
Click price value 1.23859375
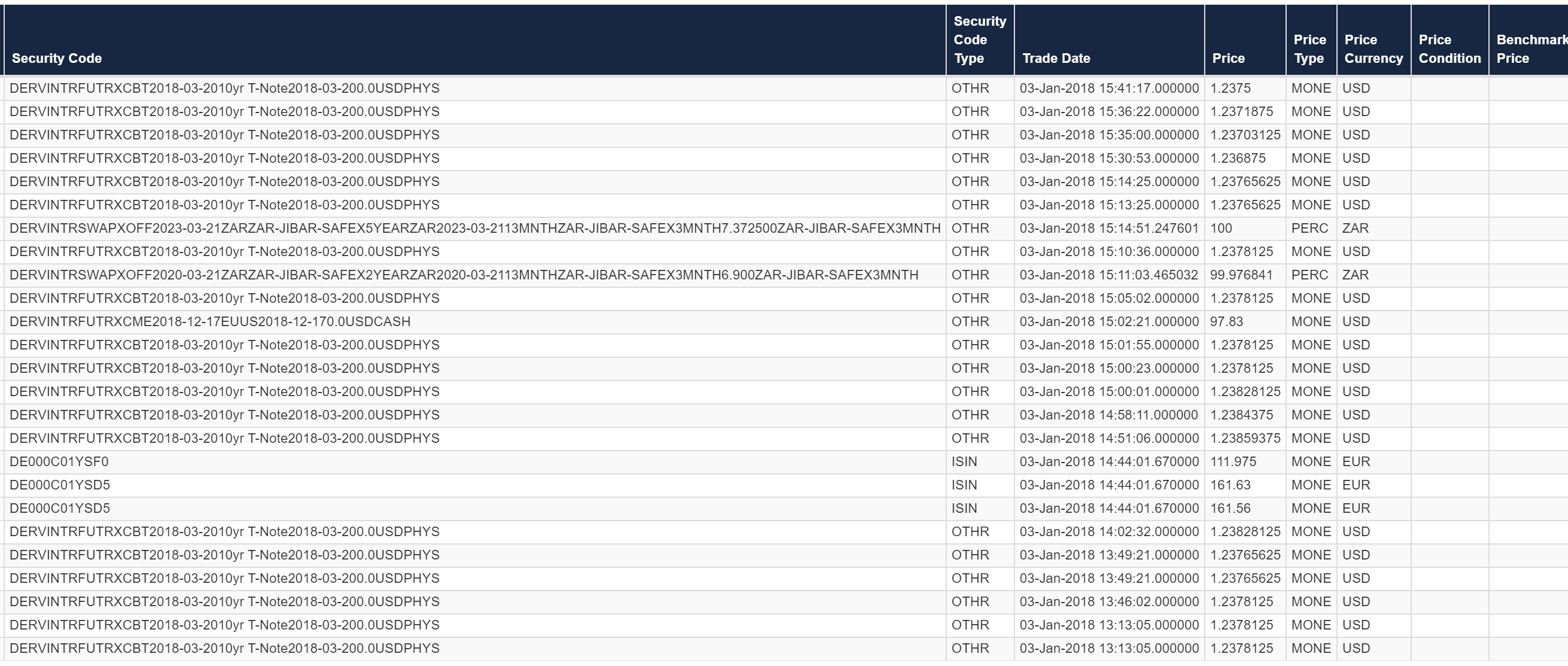(x=1245, y=439)
